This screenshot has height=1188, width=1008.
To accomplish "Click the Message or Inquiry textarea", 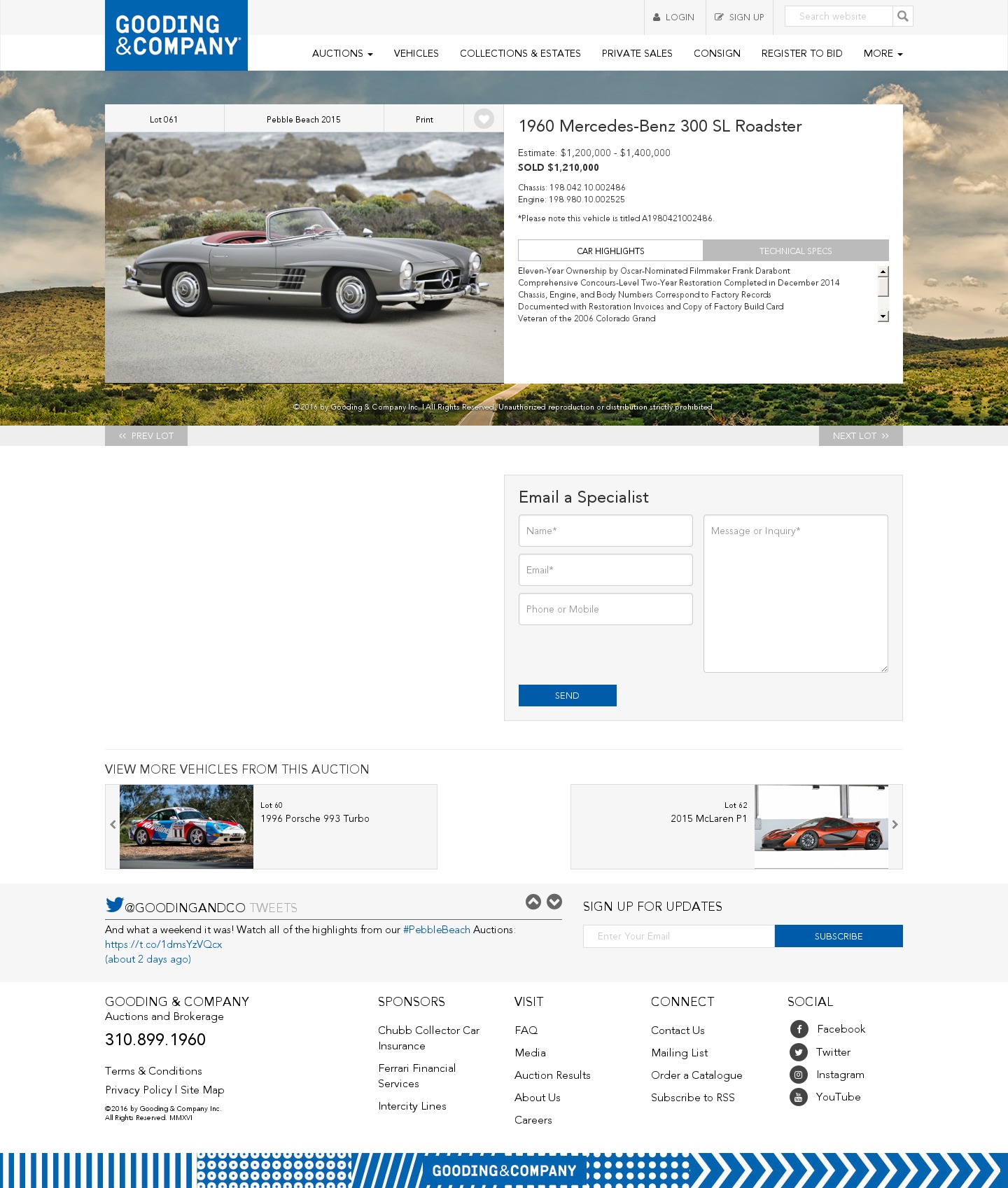I will tap(796, 594).
